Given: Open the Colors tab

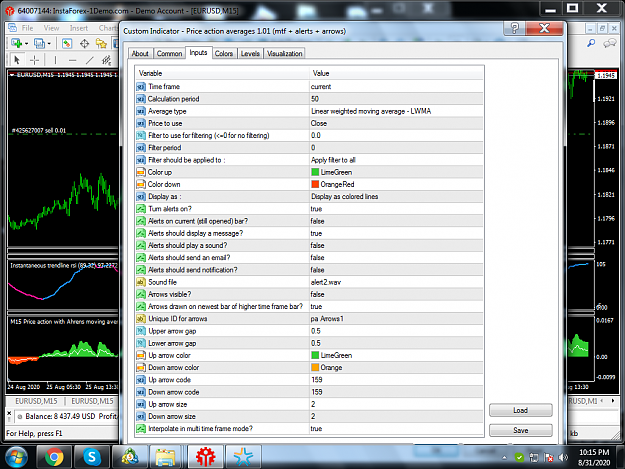Looking at the screenshot, I should [x=224, y=53].
